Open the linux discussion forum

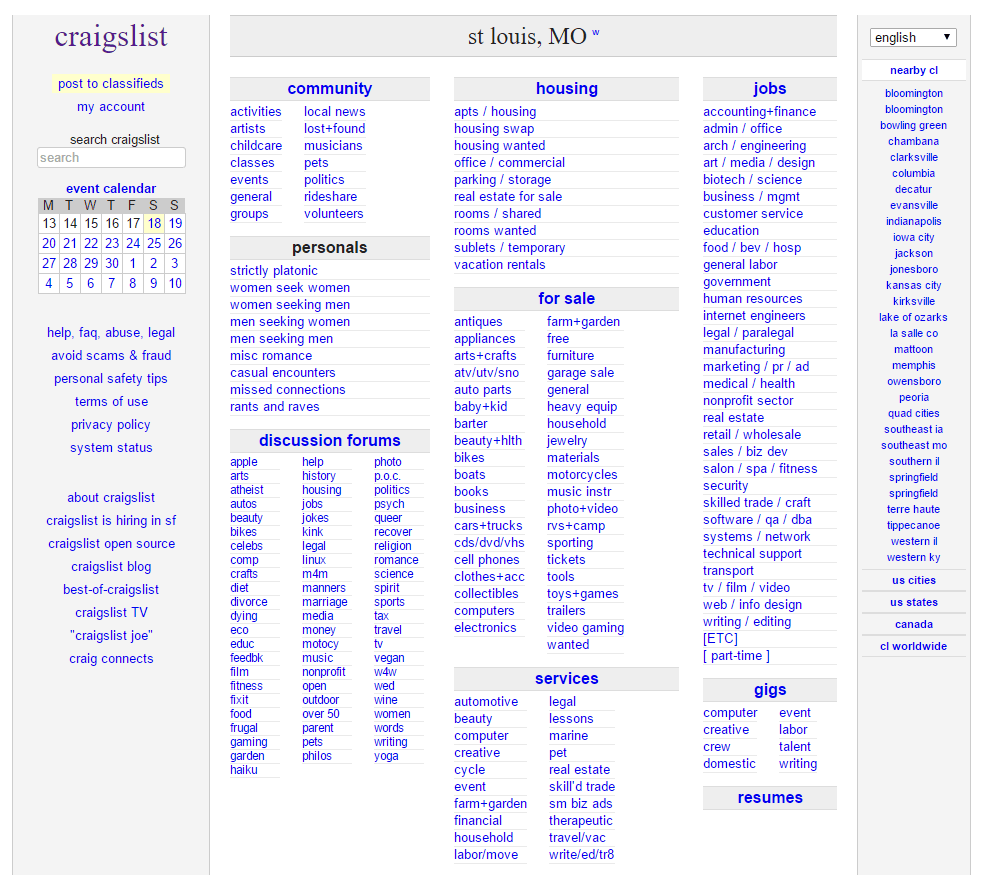pyautogui.click(x=314, y=560)
